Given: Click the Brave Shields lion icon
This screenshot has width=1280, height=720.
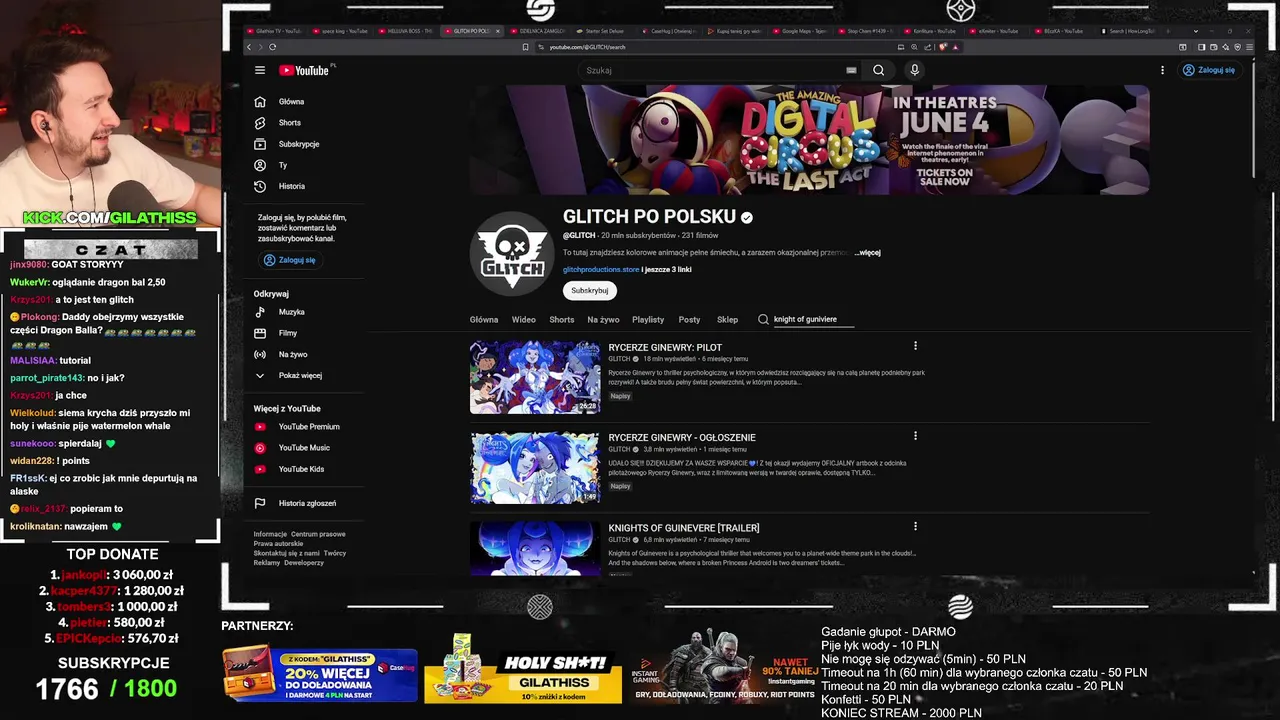Looking at the screenshot, I should click(943, 47).
